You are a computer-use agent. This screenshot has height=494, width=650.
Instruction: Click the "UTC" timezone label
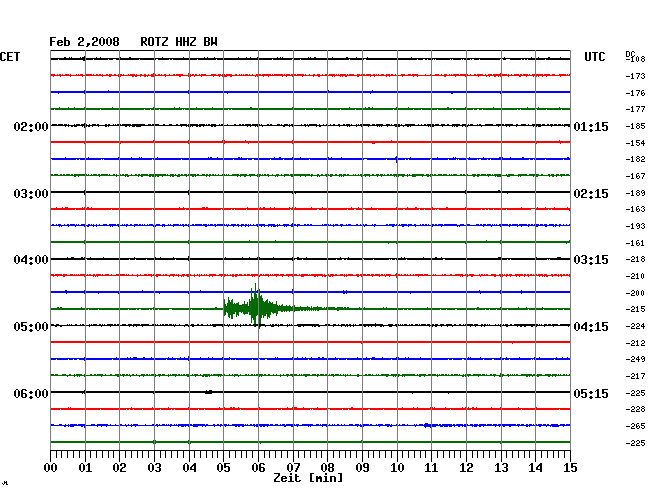[x=594, y=57]
